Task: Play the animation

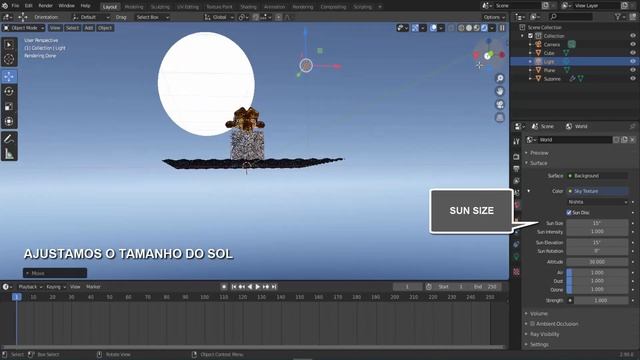Action: (x=258, y=287)
